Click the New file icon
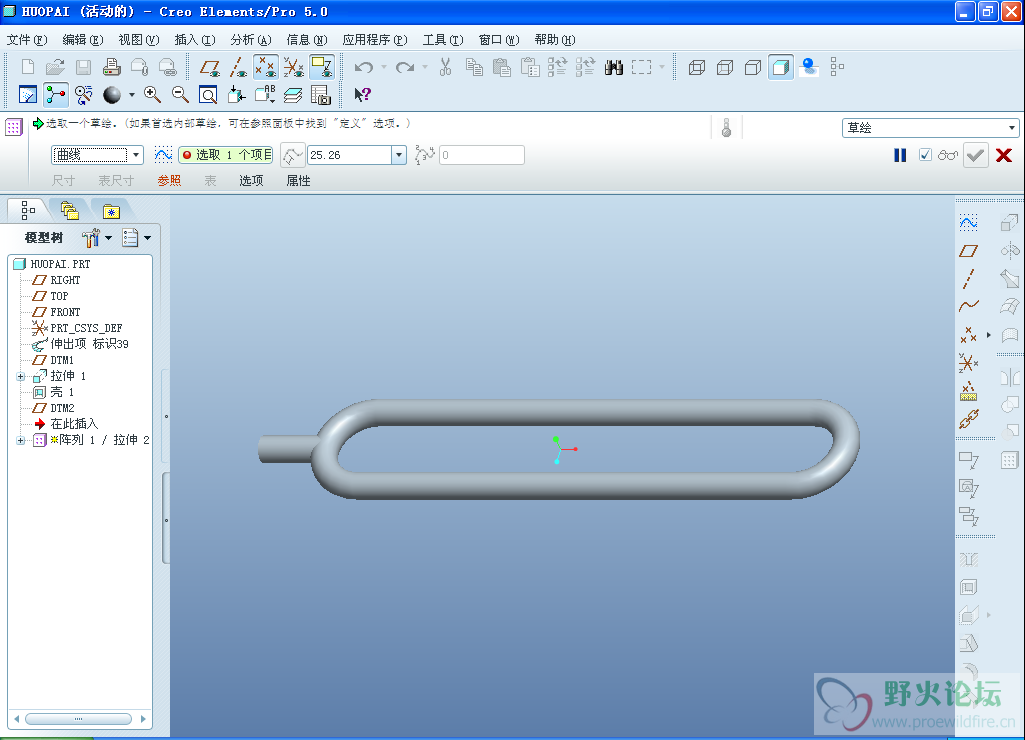Image resolution: width=1025 pixels, height=740 pixels. [27, 67]
